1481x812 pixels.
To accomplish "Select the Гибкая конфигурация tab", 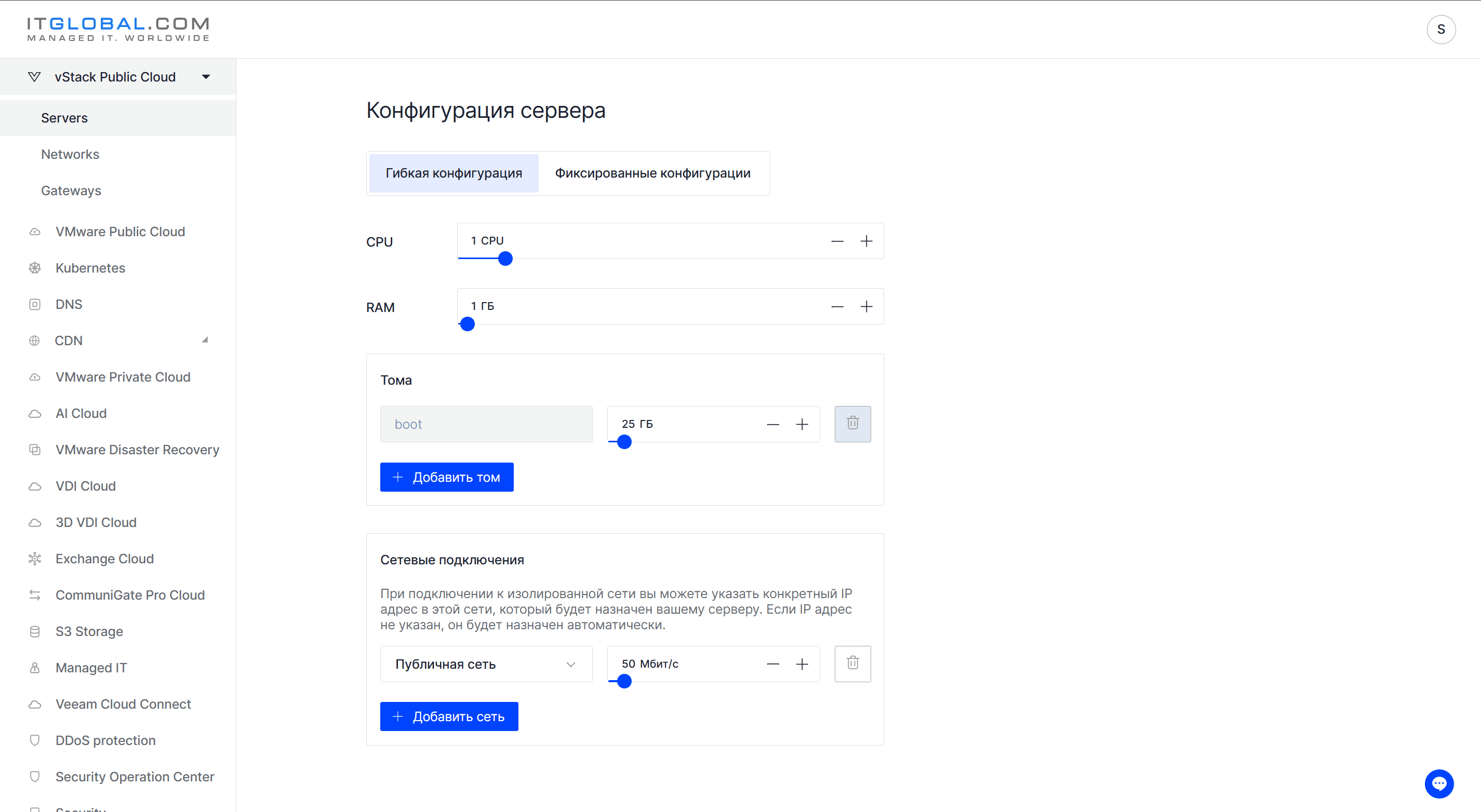I will coord(453,173).
